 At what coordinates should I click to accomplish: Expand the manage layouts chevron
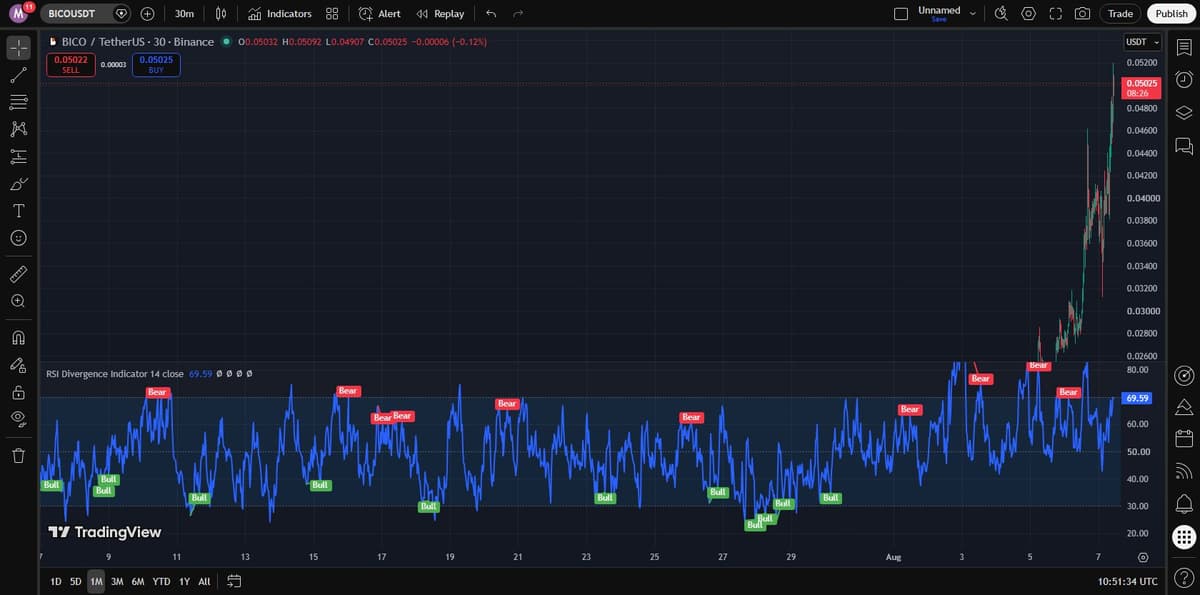(972, 14)
